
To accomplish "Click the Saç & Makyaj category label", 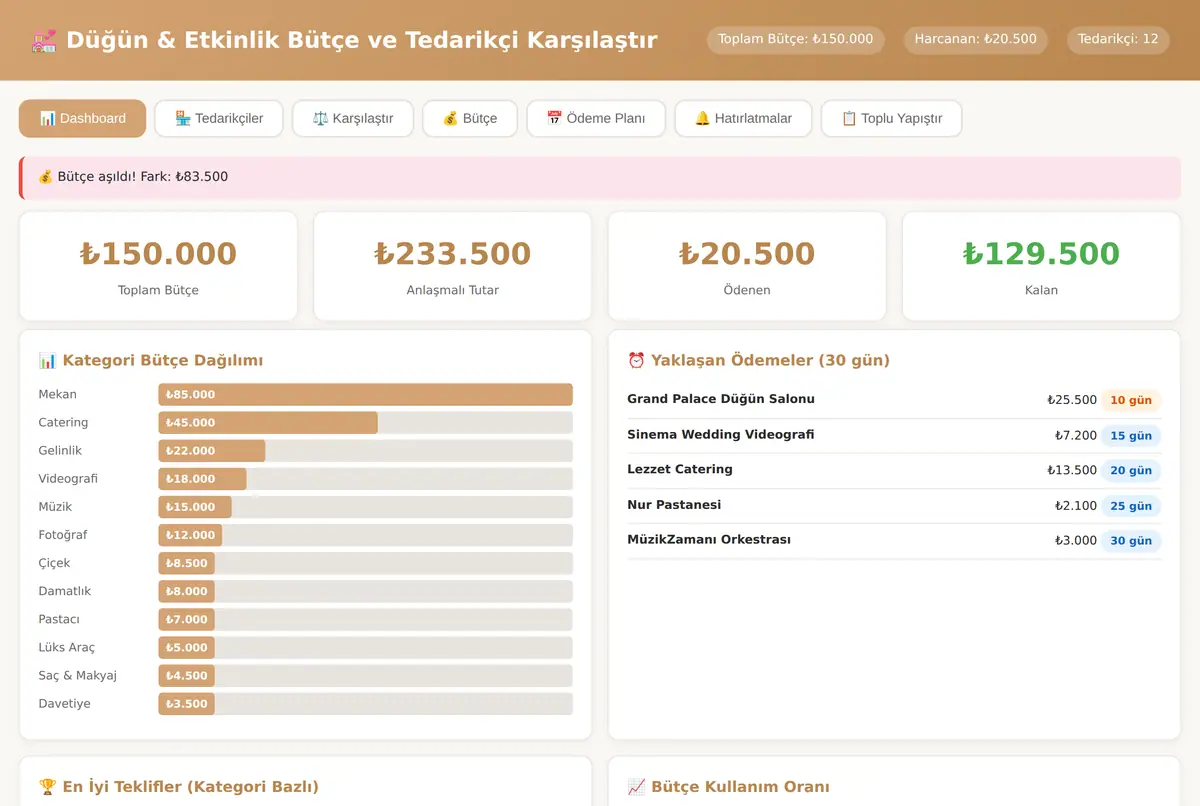I will [77, 675].
